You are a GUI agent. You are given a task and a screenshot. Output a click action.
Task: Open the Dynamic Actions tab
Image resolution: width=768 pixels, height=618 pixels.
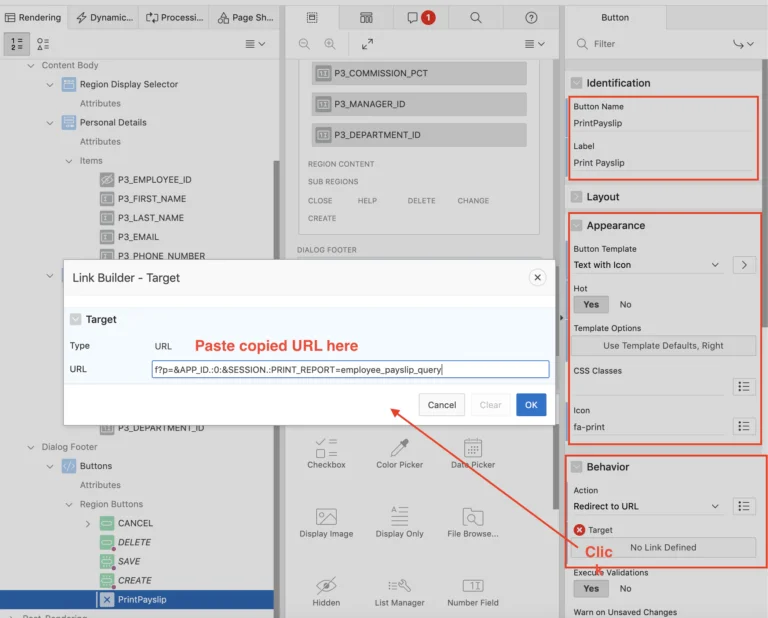click(104, 18)
